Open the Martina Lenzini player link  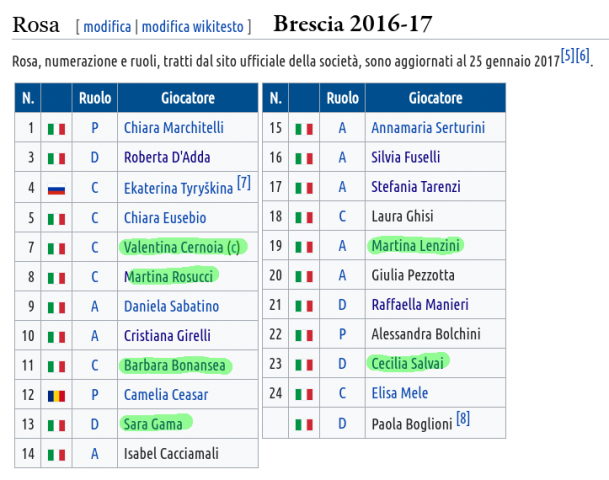click(416, 246)
